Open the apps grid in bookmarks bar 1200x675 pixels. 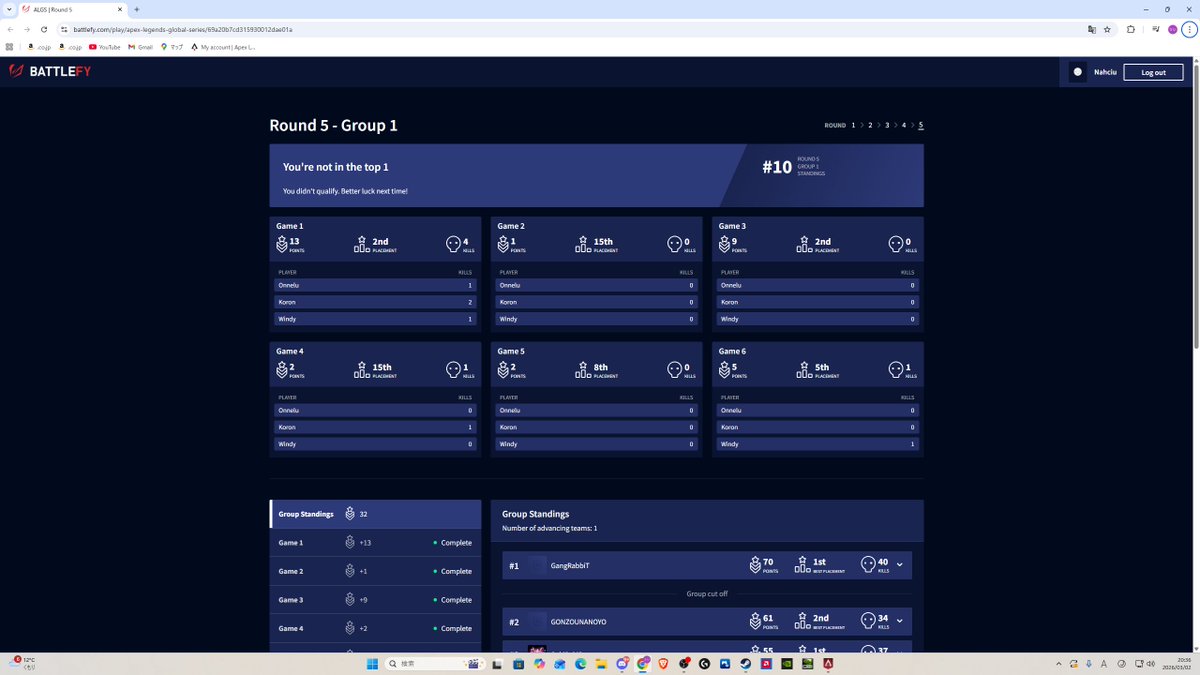click(x=10, y=46)
